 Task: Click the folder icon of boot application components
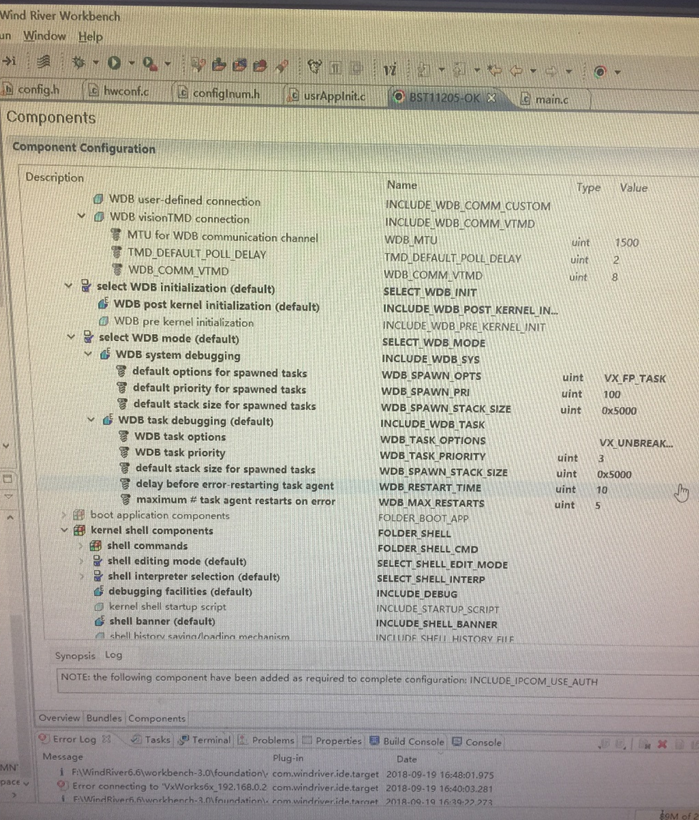(79, 515)
